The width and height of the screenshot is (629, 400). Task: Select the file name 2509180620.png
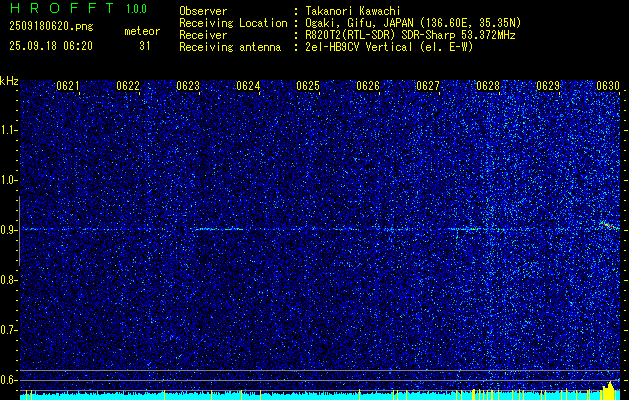pos(51,27)
